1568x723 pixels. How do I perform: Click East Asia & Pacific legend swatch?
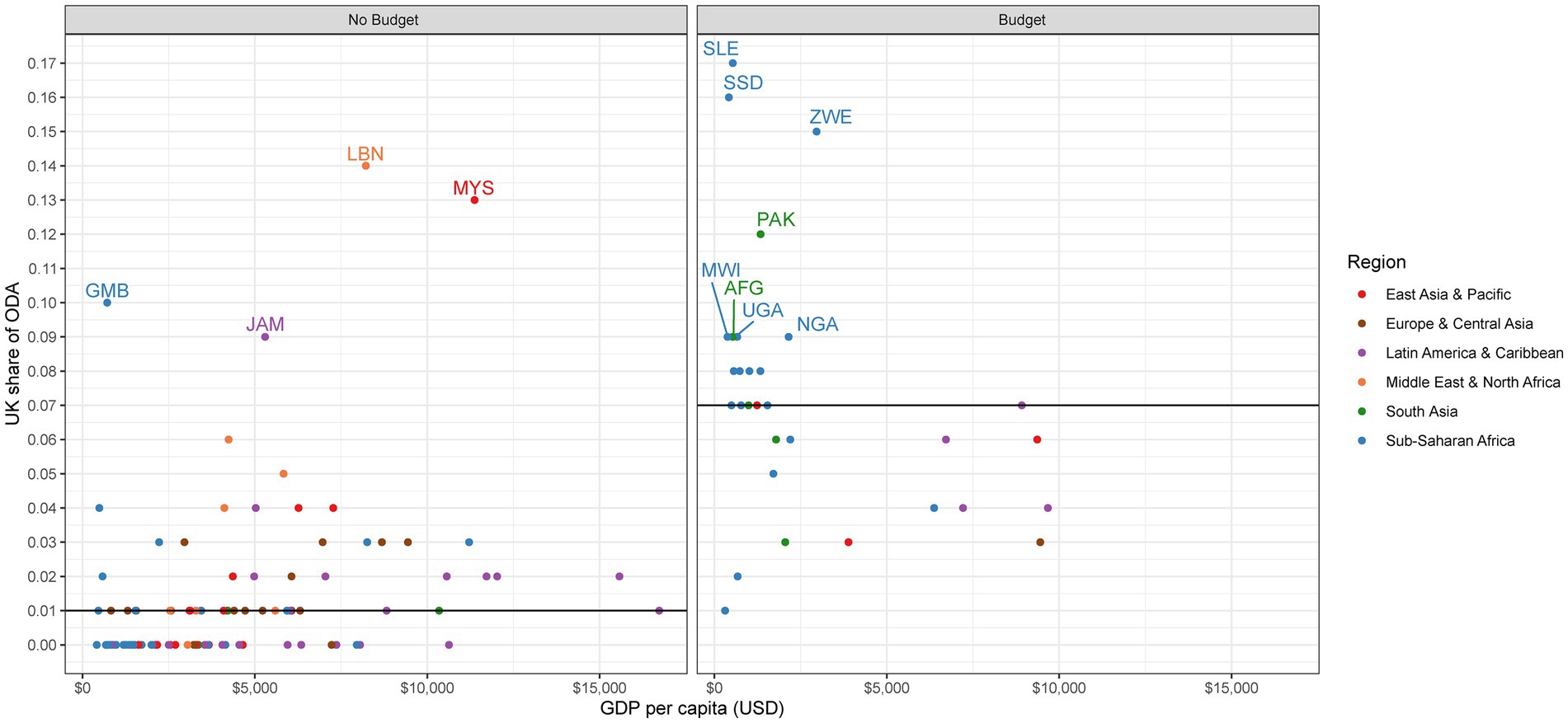tap(1362, 294)
